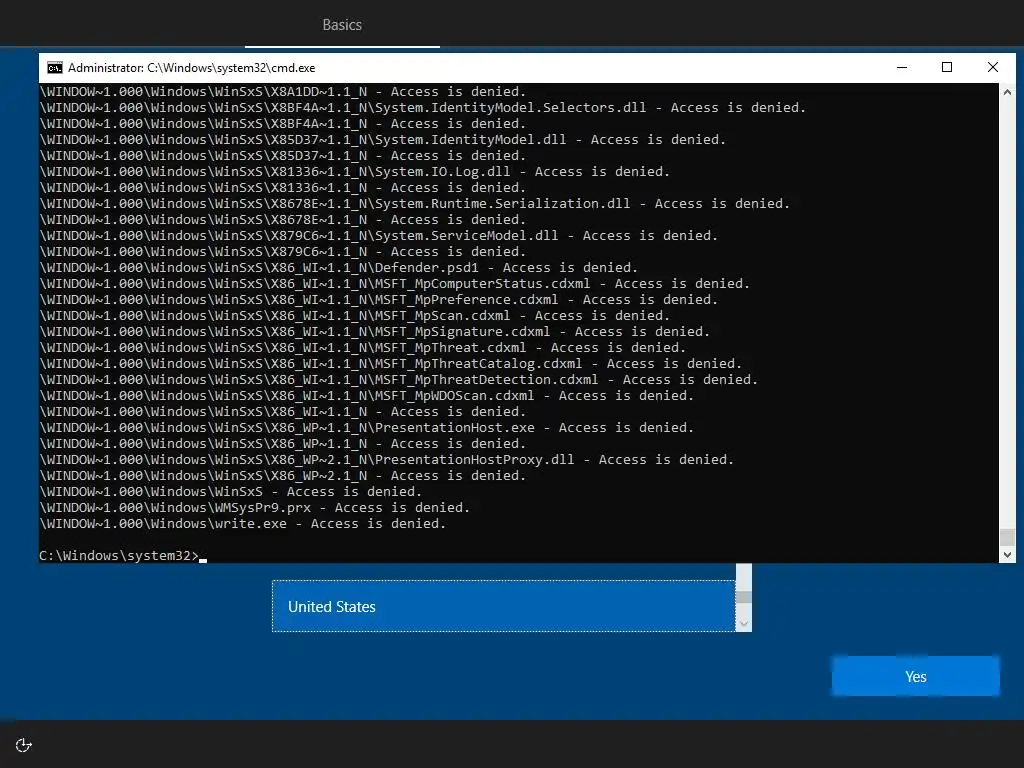Viewport: 1024px width, 768px height.
Task: Confirm region with the Yes button
Action: (x=916, y=677)
